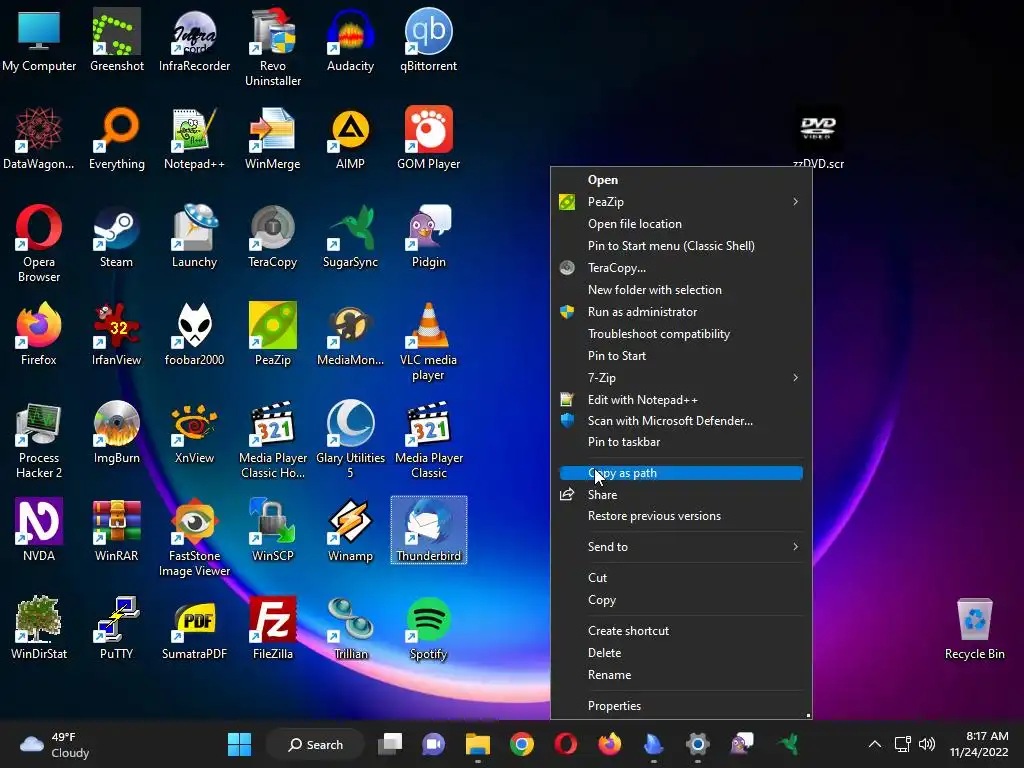Open the weather widget showing 49°F

tap(55, 744)
